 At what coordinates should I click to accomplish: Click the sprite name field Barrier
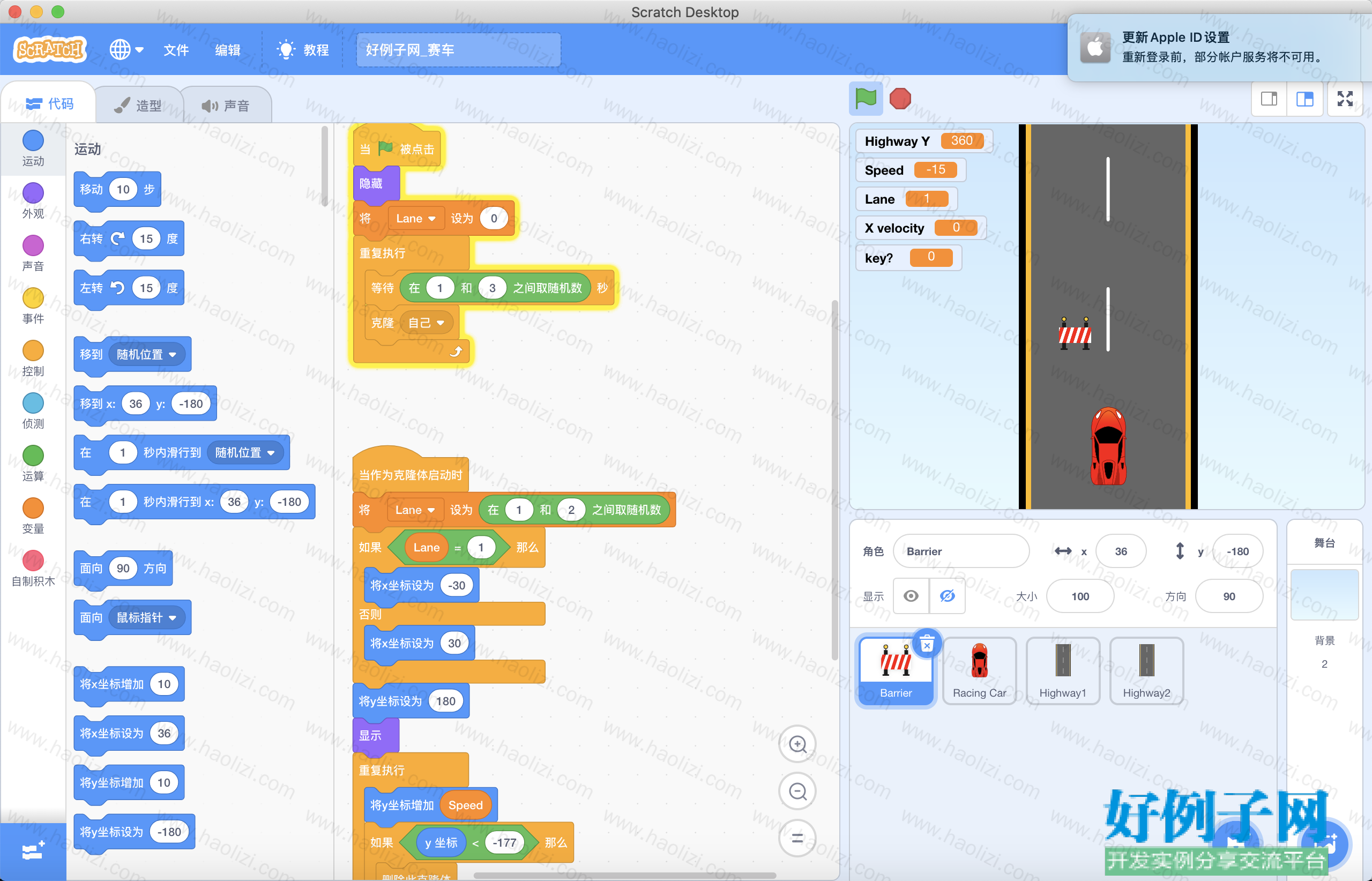961,551
